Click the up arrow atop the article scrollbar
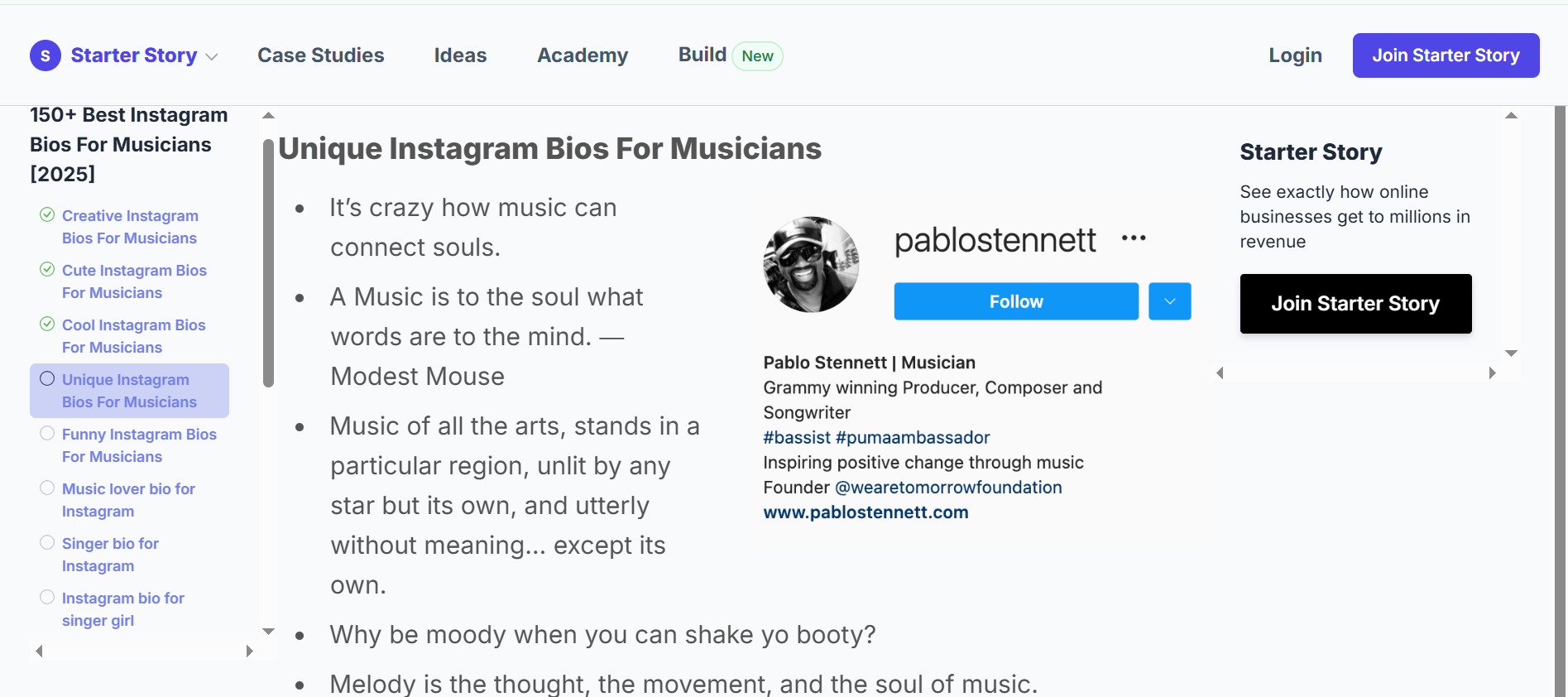The height and width of the screenshot is (697, 1568). 268,116
